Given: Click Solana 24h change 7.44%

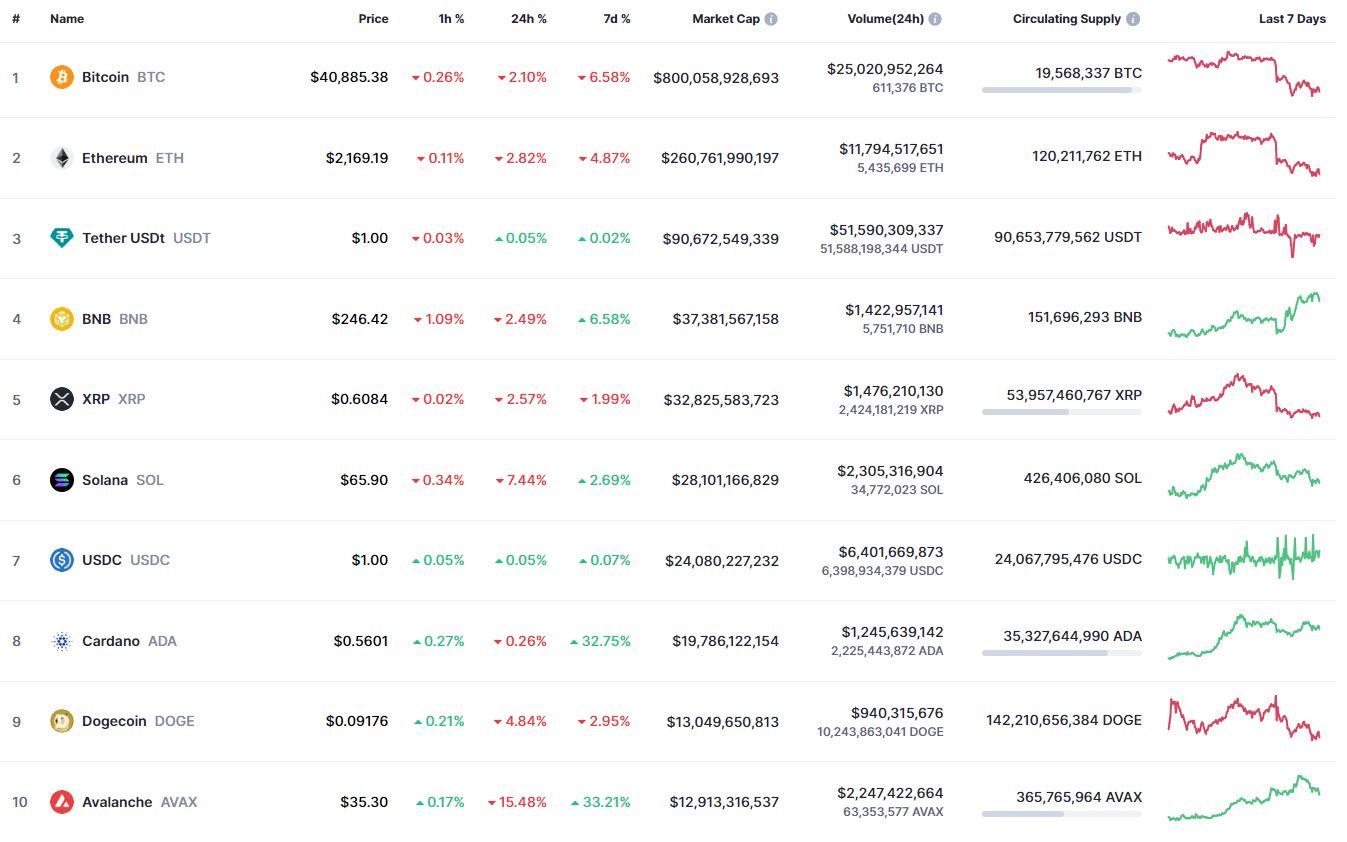Looking at the screenshot, I should 521,480.
